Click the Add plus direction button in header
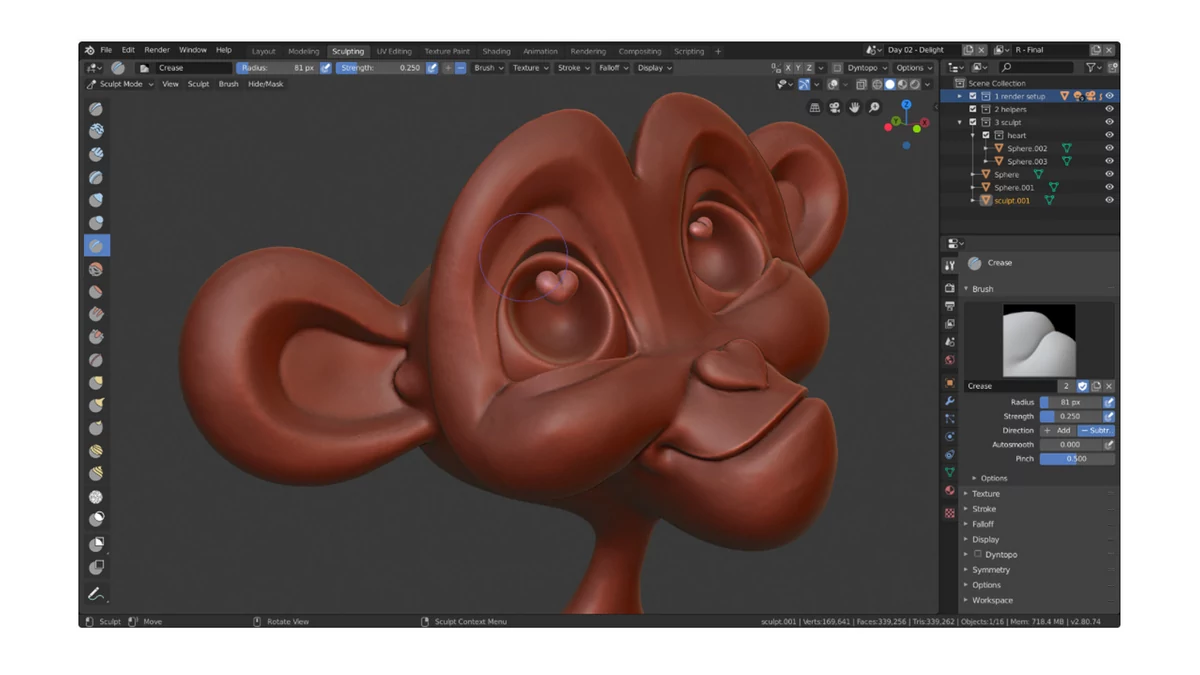This screenshot has width=1200, height=675. [448, 68]
